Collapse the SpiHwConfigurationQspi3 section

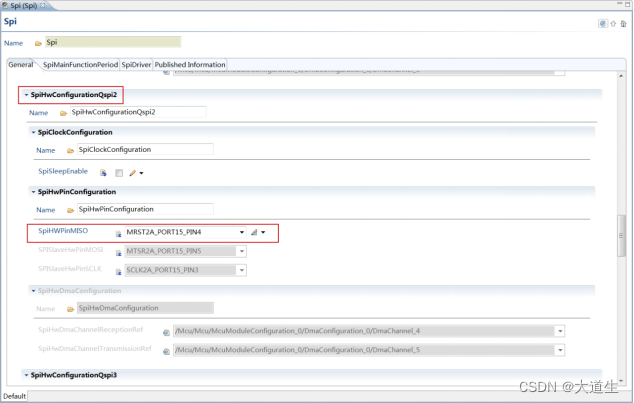(26, 375)
